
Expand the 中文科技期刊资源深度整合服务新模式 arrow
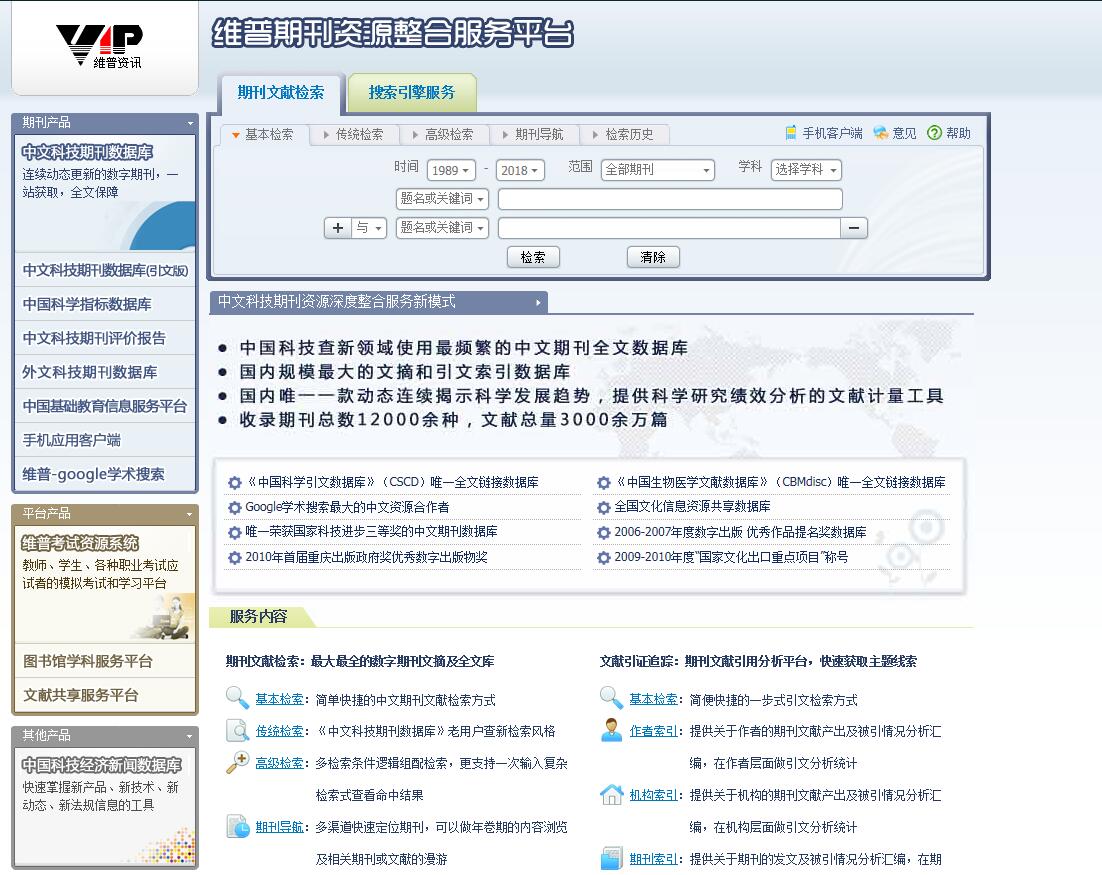click(538, 303)
